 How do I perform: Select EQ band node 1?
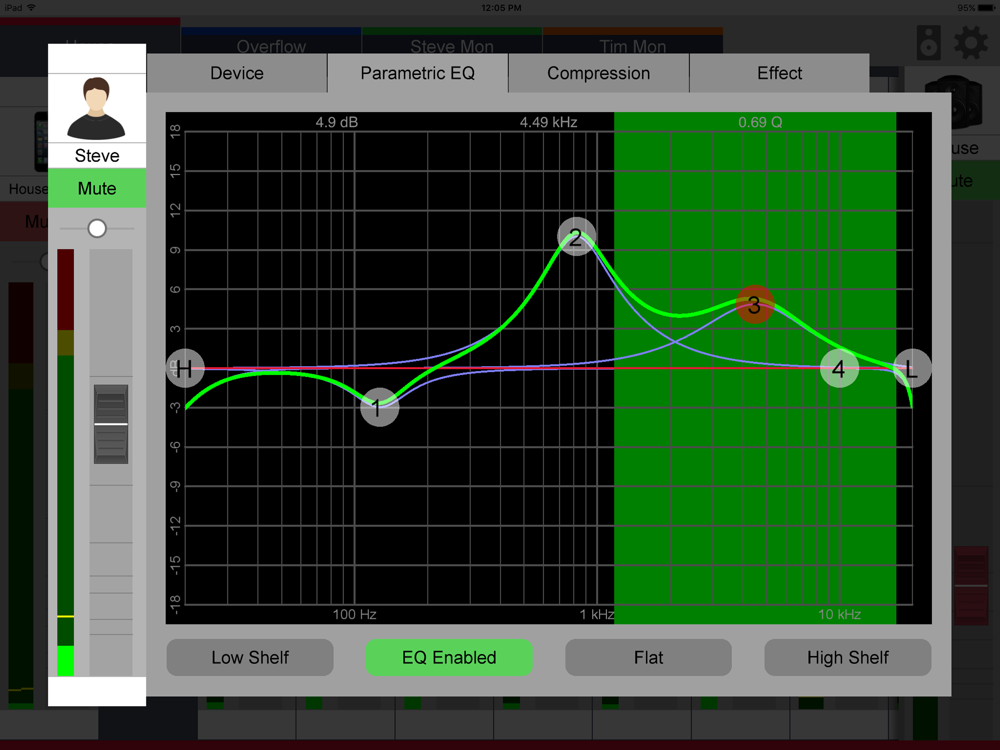pyautogui.click(x=379, y=408)
